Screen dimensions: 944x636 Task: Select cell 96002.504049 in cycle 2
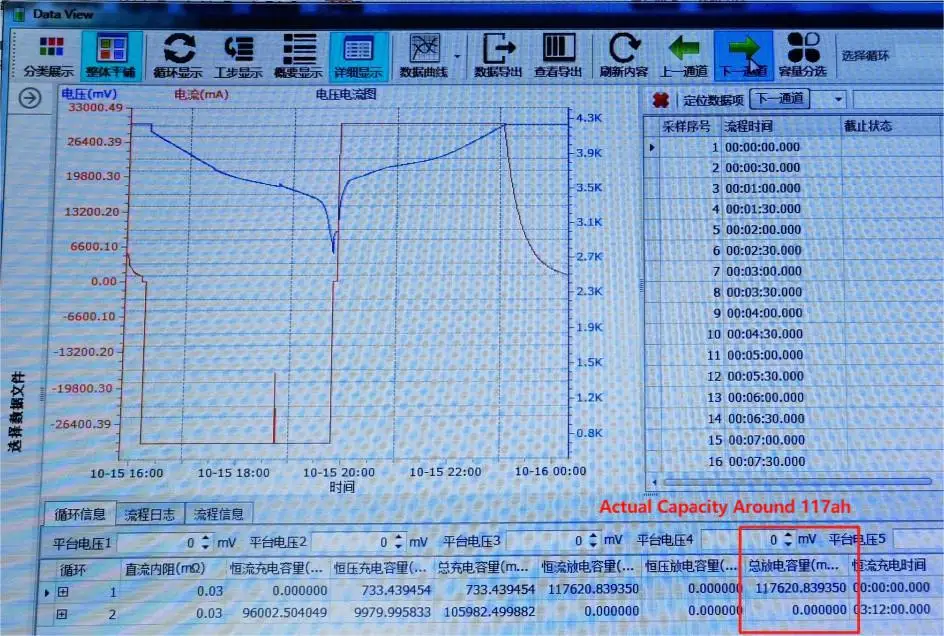(284, 613)
